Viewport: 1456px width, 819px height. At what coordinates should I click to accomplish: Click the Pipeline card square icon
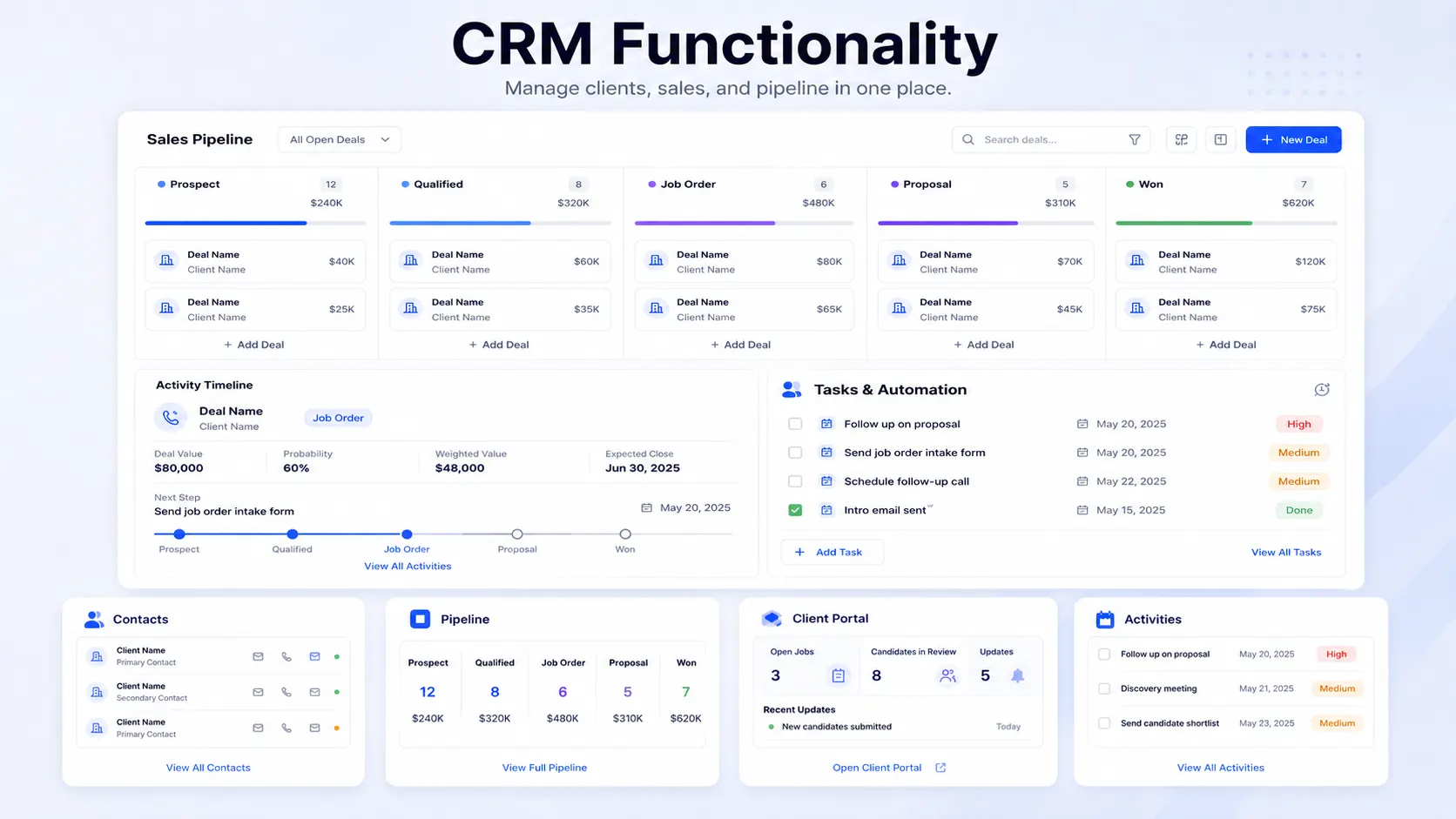[x=420, y=619]
